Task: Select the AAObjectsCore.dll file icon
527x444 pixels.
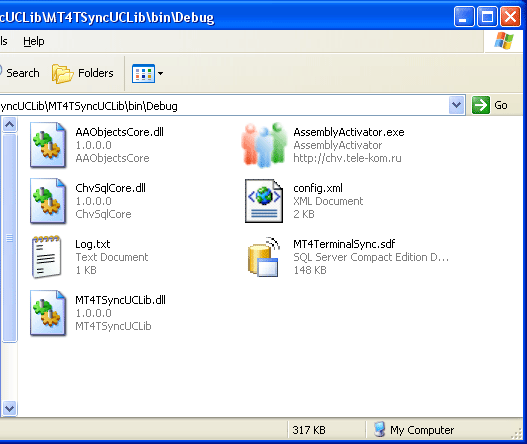Action: [48, 145]
